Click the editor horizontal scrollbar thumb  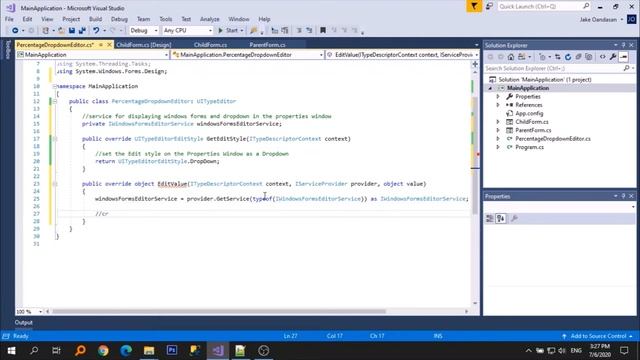tap(219, 312)
